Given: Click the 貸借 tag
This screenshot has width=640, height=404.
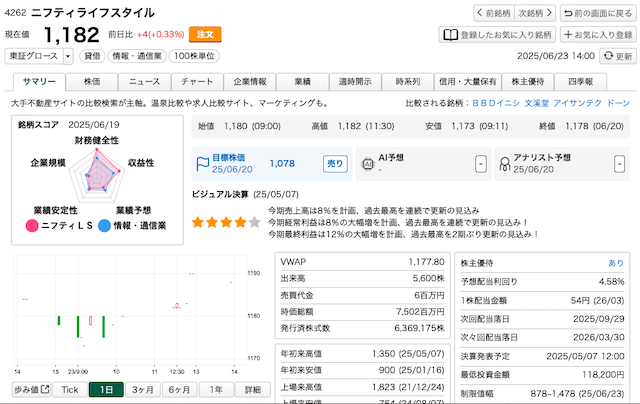Looking at the screenshot, I should click(x=92, y=56).
